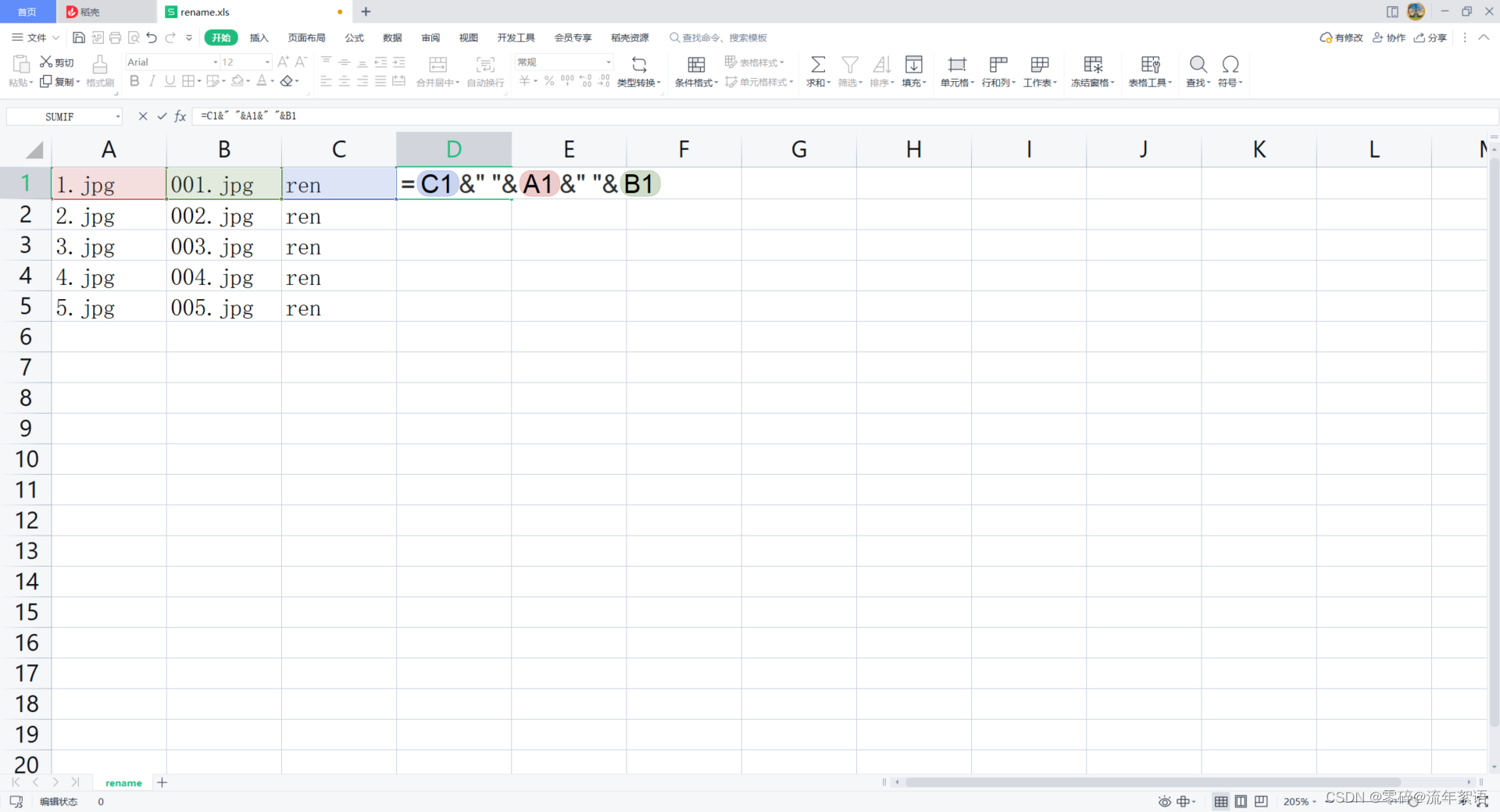Screen dimensions: 1500x812
Task: Expand the 文件 file menu arrow
Action: [x=55, y=37]
